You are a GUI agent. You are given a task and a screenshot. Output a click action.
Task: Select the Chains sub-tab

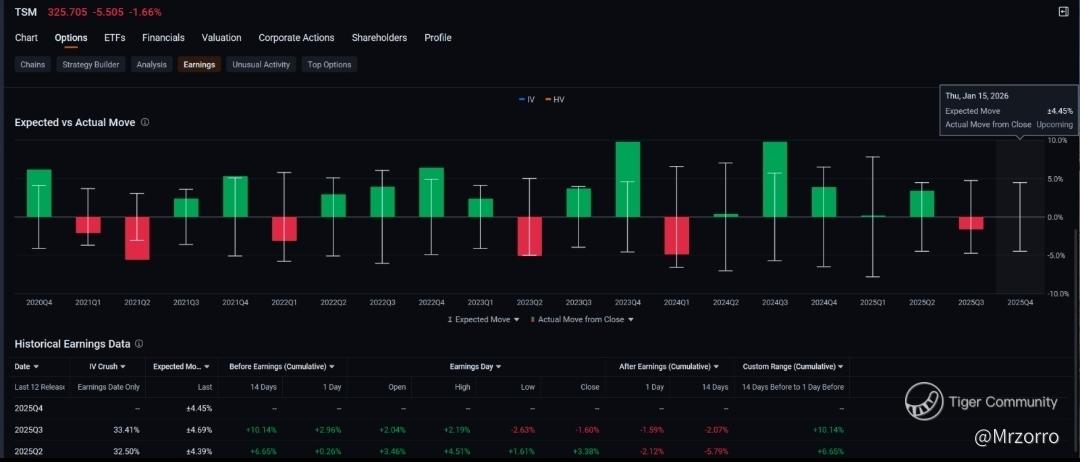point(32,65)
